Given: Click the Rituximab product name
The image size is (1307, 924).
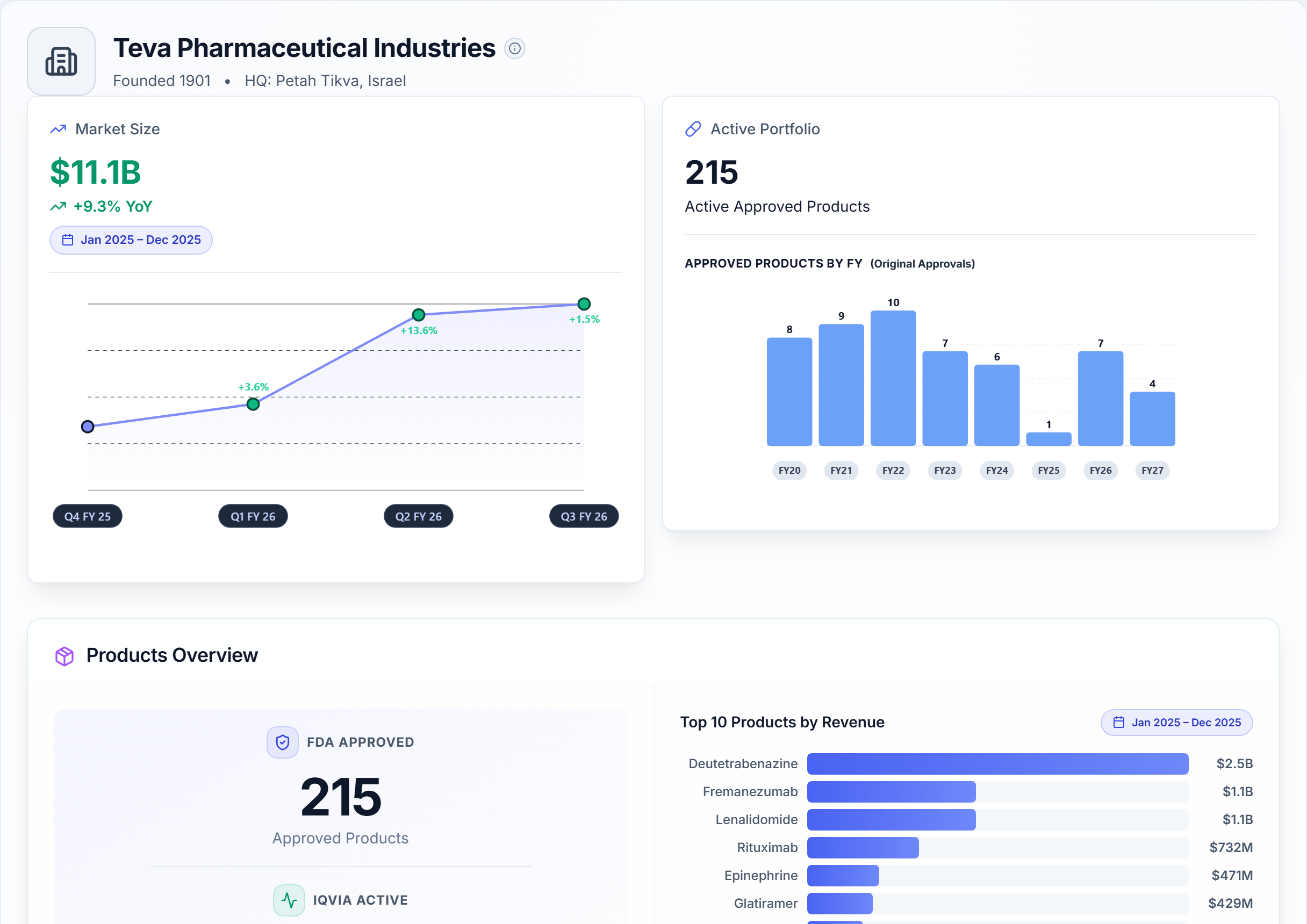Looking at the screenshot, I should point(767,847).
